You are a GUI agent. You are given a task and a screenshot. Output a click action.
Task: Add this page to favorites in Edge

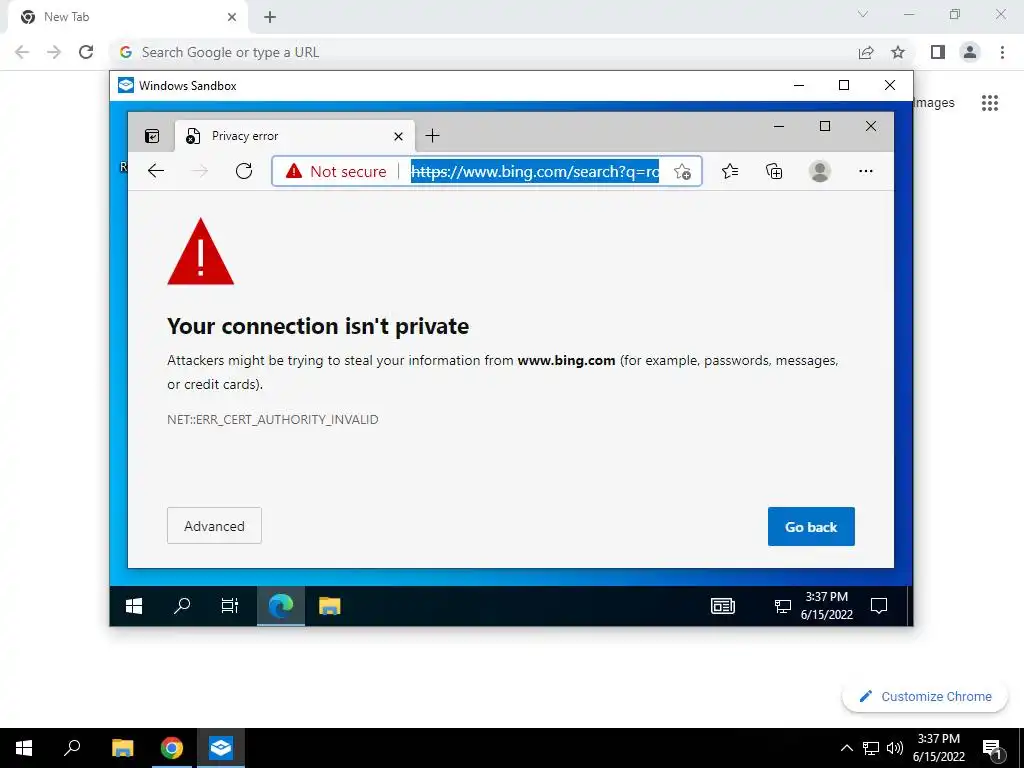[x=682, y=171]
